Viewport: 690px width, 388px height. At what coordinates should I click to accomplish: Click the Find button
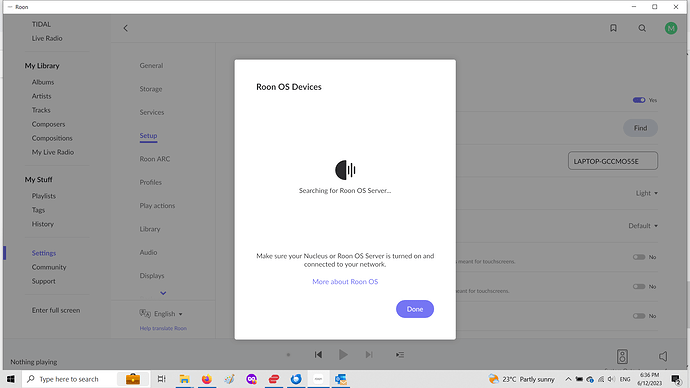tap(640, 128)
